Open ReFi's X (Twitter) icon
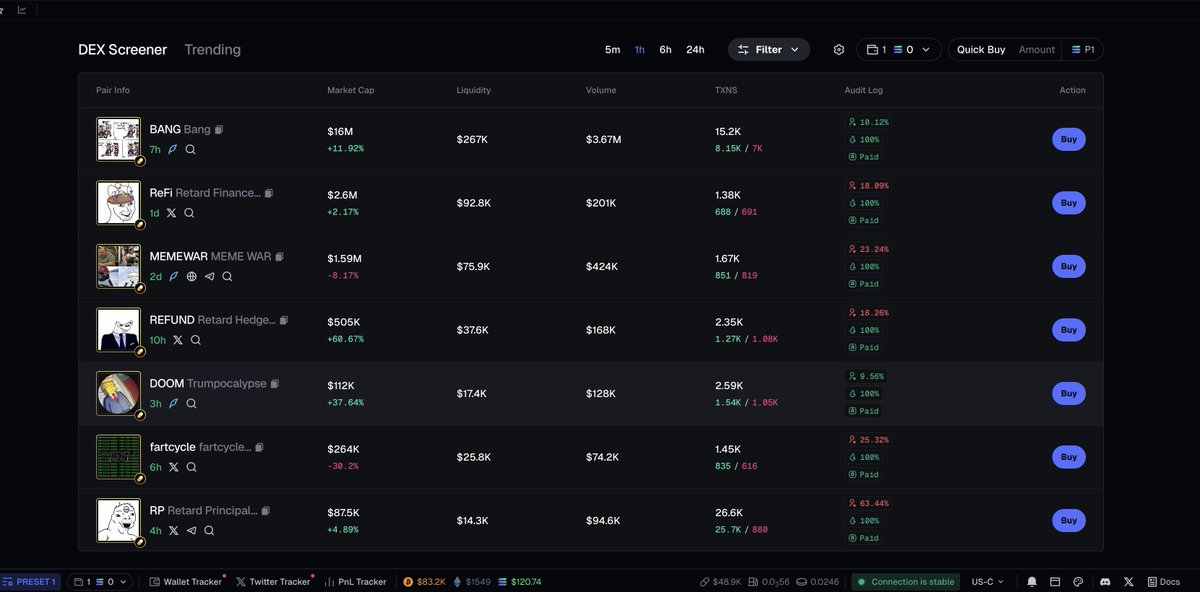 (171, 213)
